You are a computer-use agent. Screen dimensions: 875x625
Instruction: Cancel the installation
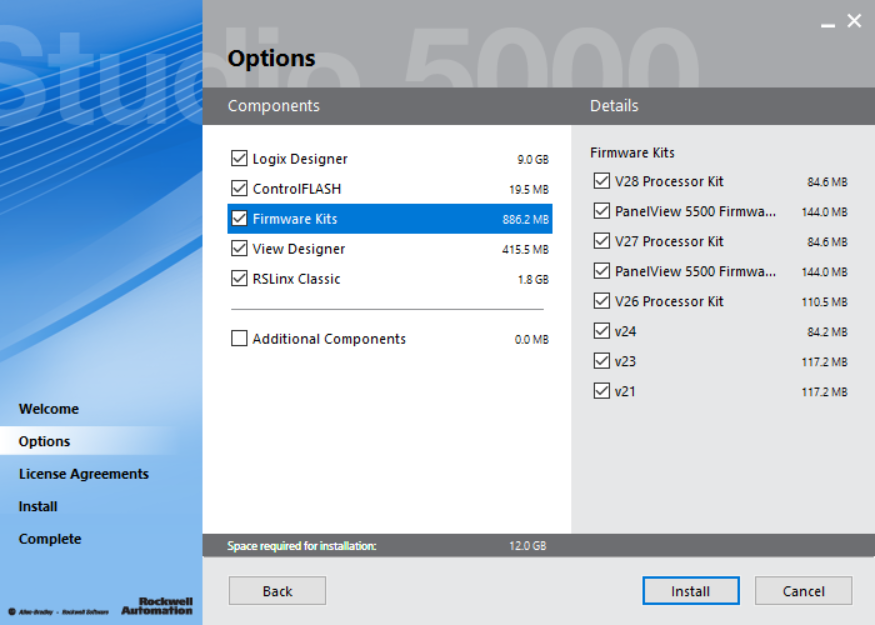coord(804,591)
